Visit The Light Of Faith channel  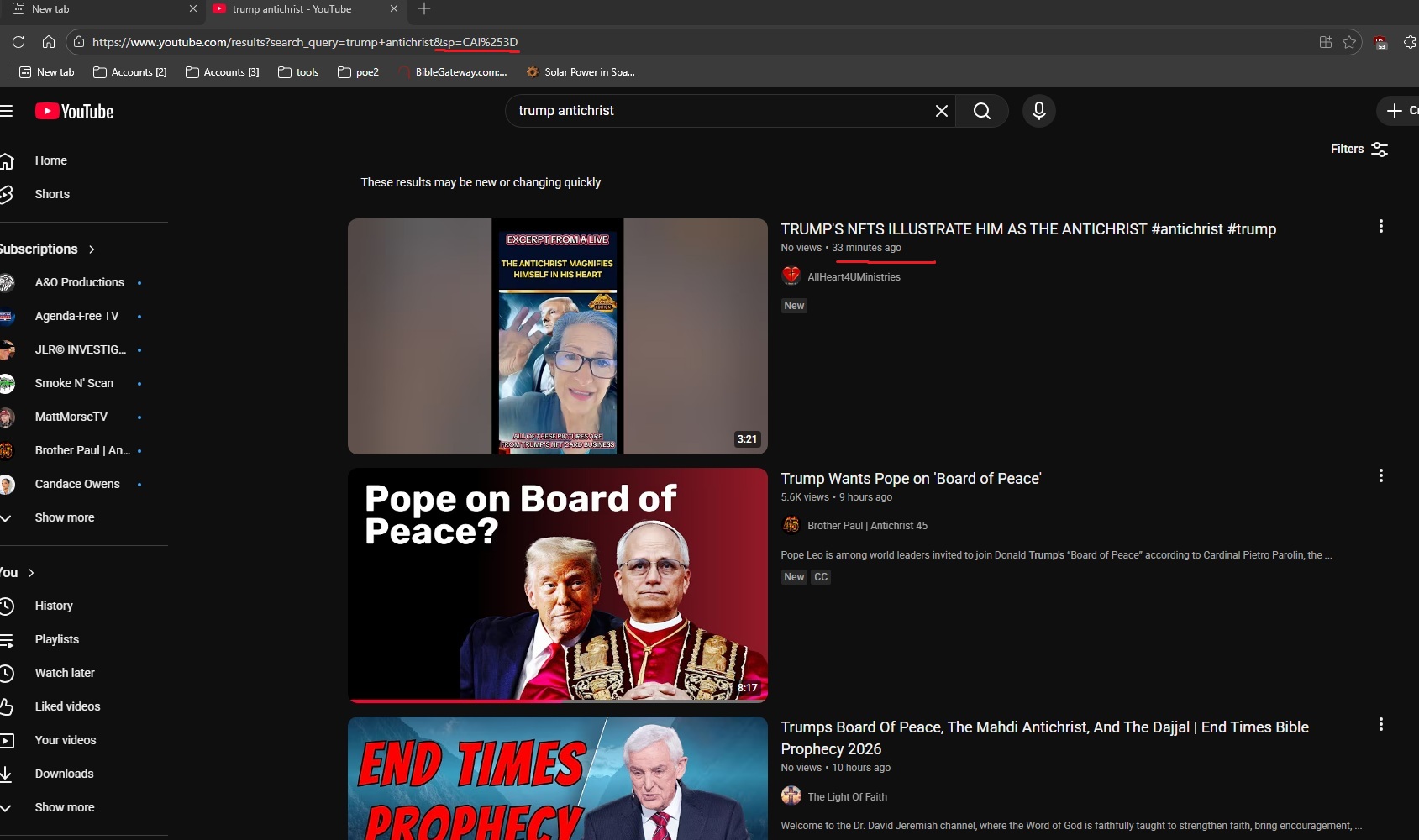click(847, 797)
